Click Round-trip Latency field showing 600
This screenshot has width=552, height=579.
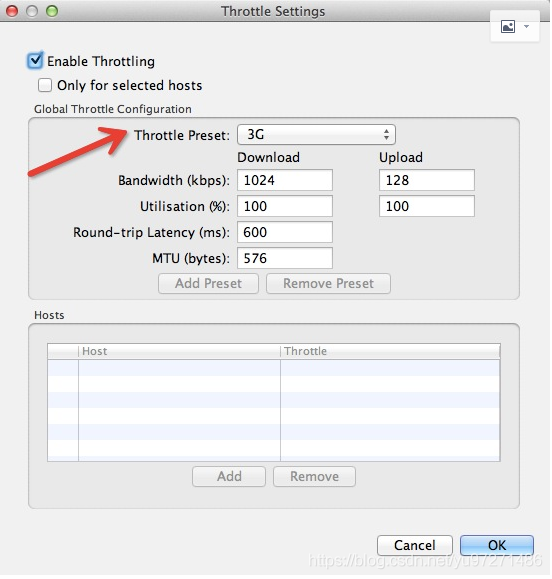[286, 233]
